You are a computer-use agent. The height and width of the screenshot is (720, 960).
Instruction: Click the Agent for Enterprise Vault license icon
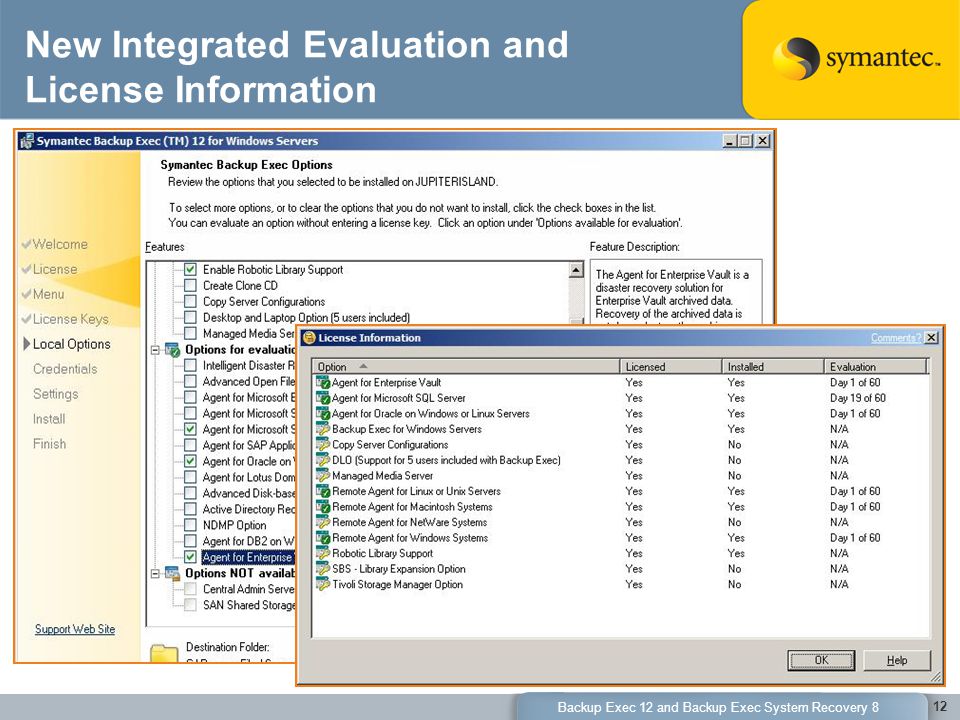click(x=323, y=382)
